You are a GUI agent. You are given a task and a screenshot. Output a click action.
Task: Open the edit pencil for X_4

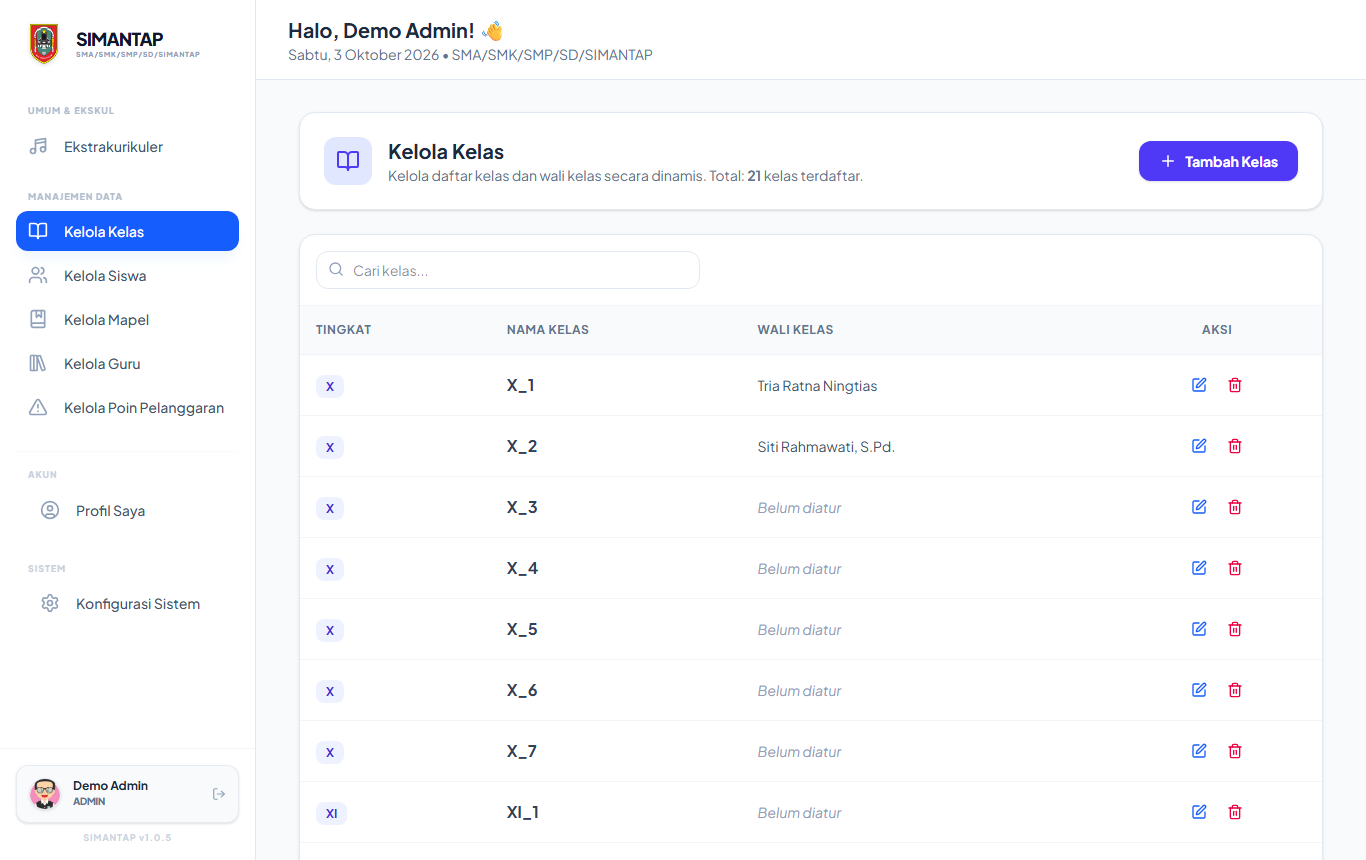pos(1199,568)
